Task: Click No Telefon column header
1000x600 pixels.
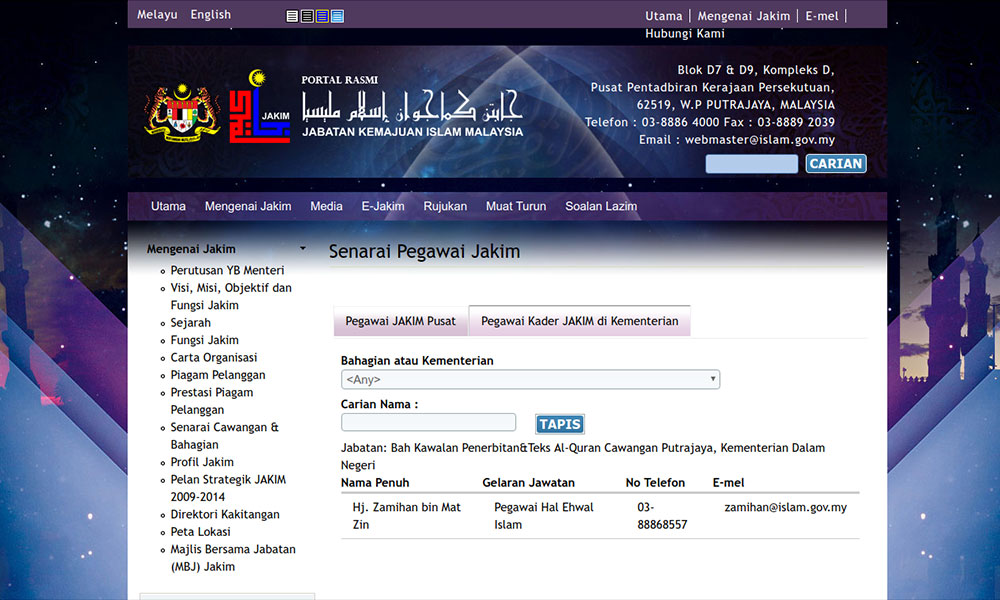Action: coord(655,483)
